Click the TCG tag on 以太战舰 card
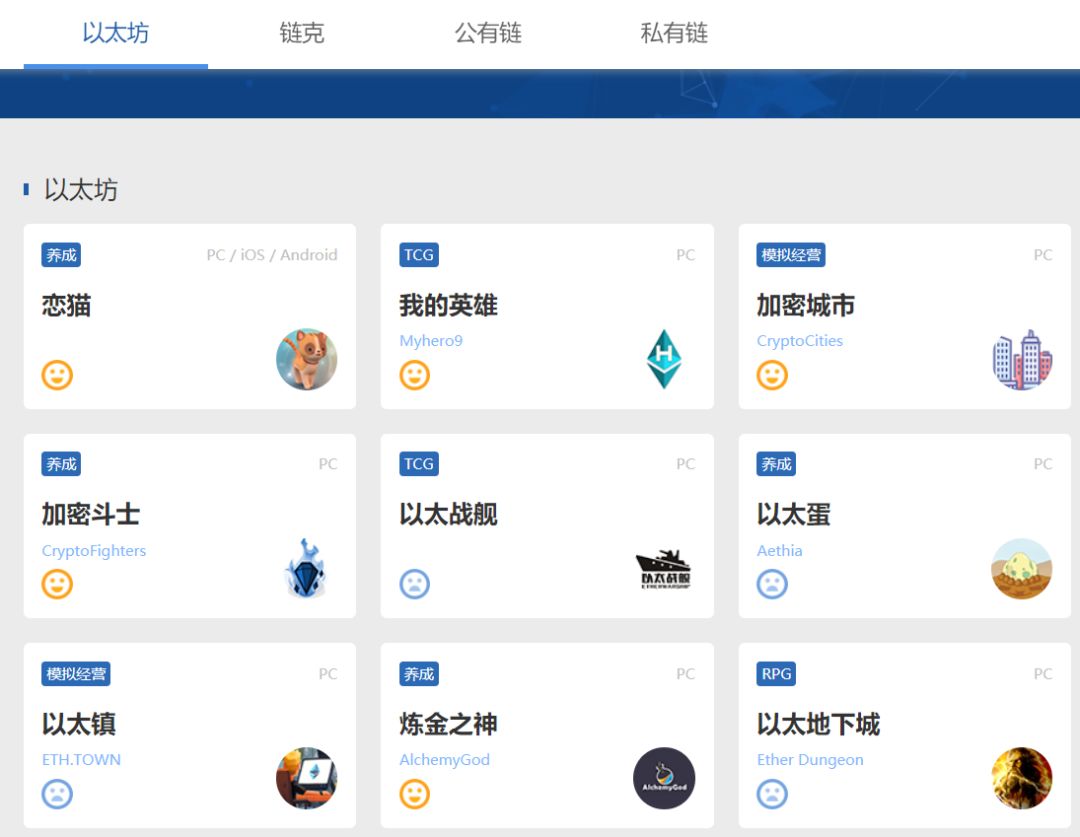The image size is (1080, 837). coord(419,464)
